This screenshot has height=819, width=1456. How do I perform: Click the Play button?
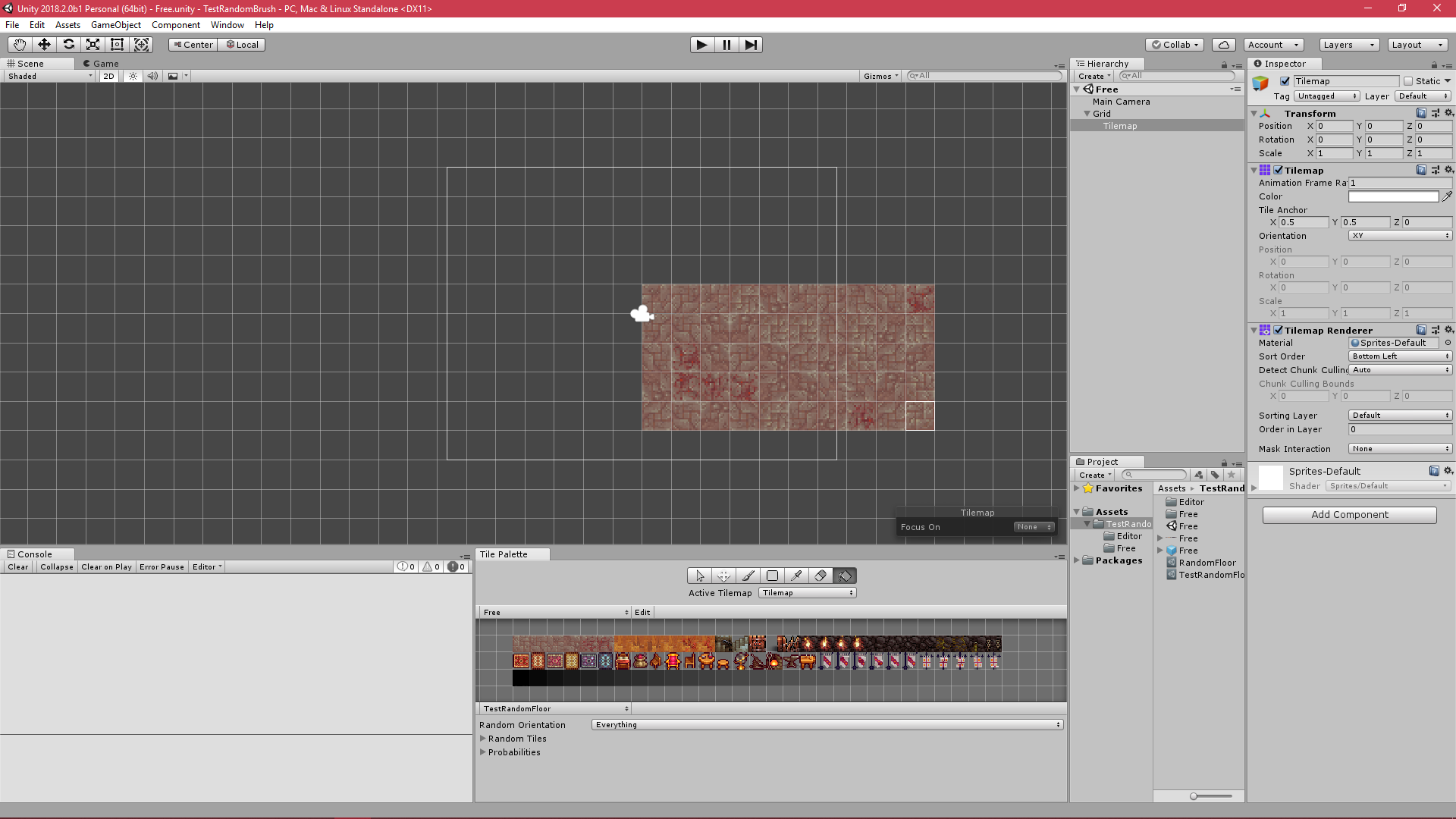(702, 45)
